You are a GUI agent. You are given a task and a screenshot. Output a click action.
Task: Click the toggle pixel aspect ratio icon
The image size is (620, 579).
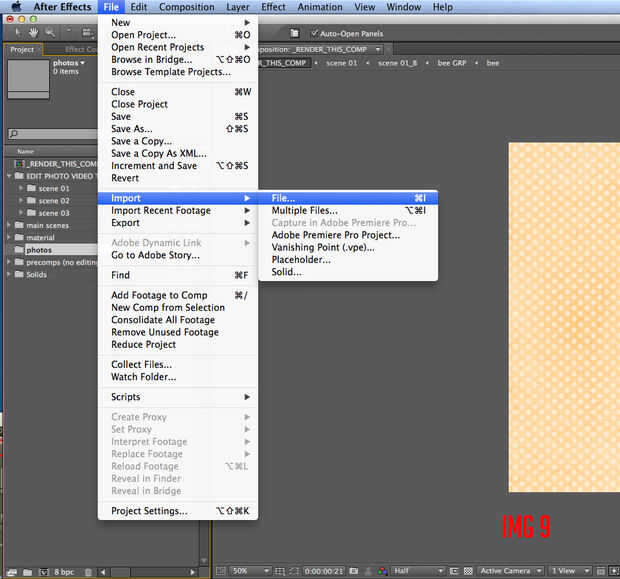coord(601,571)
